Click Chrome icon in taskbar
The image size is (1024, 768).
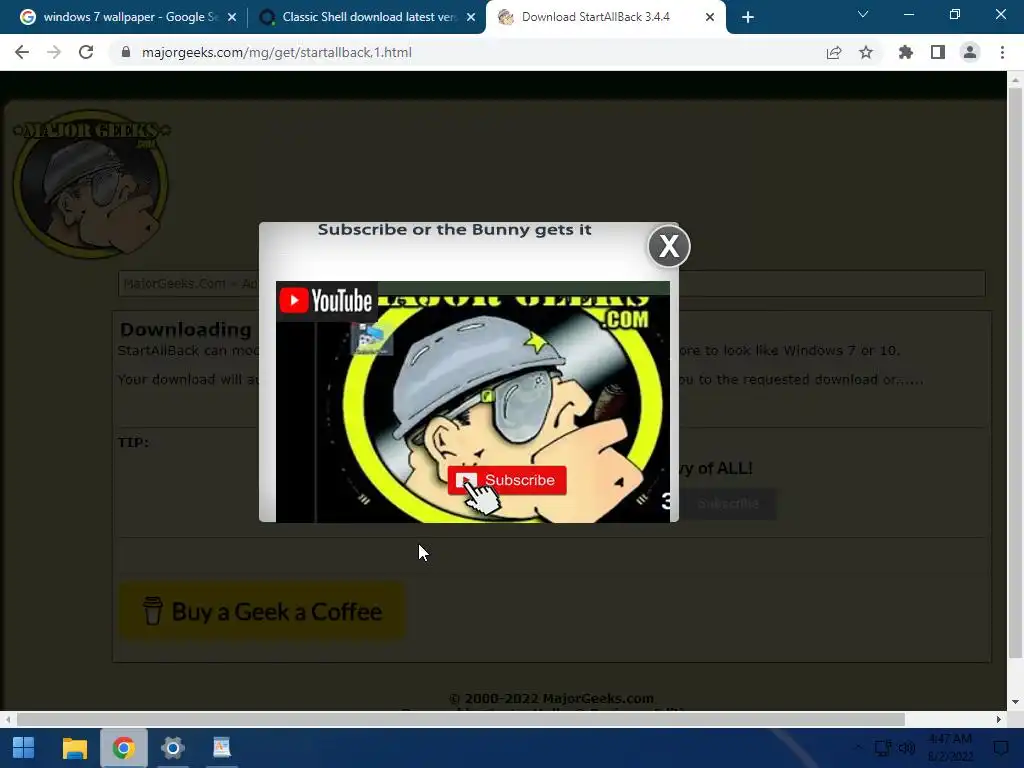(123, 748)
